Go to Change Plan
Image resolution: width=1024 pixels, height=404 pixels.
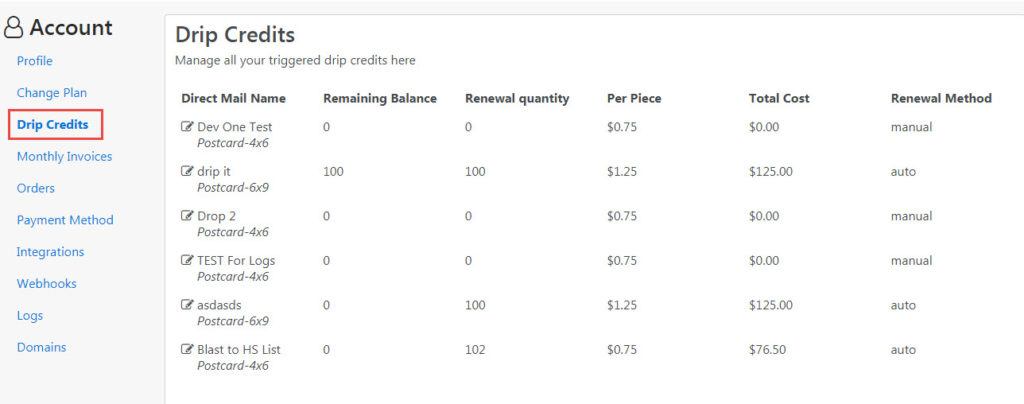tap(52, 93)
